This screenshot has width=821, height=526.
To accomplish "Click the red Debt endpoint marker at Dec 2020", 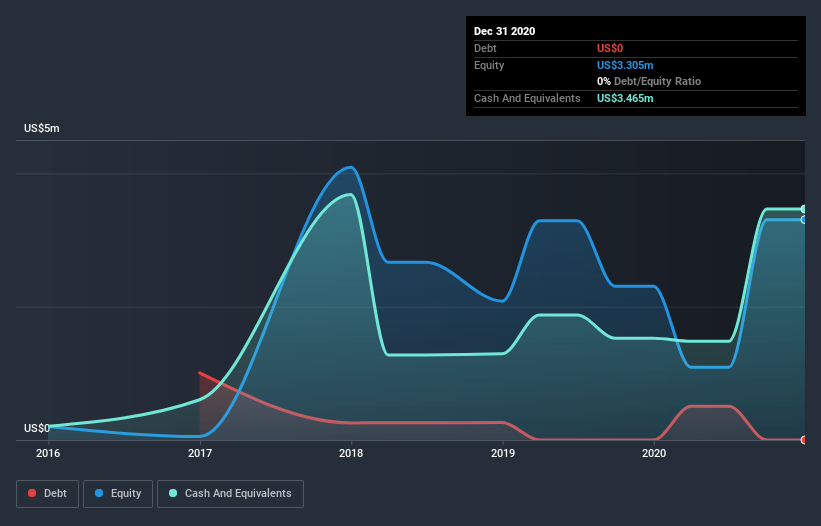I will pos(804,440).
